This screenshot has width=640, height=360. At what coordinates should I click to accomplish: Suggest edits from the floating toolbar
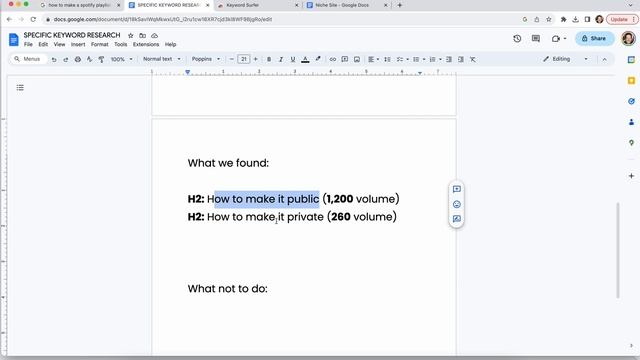tap(457, 219)
